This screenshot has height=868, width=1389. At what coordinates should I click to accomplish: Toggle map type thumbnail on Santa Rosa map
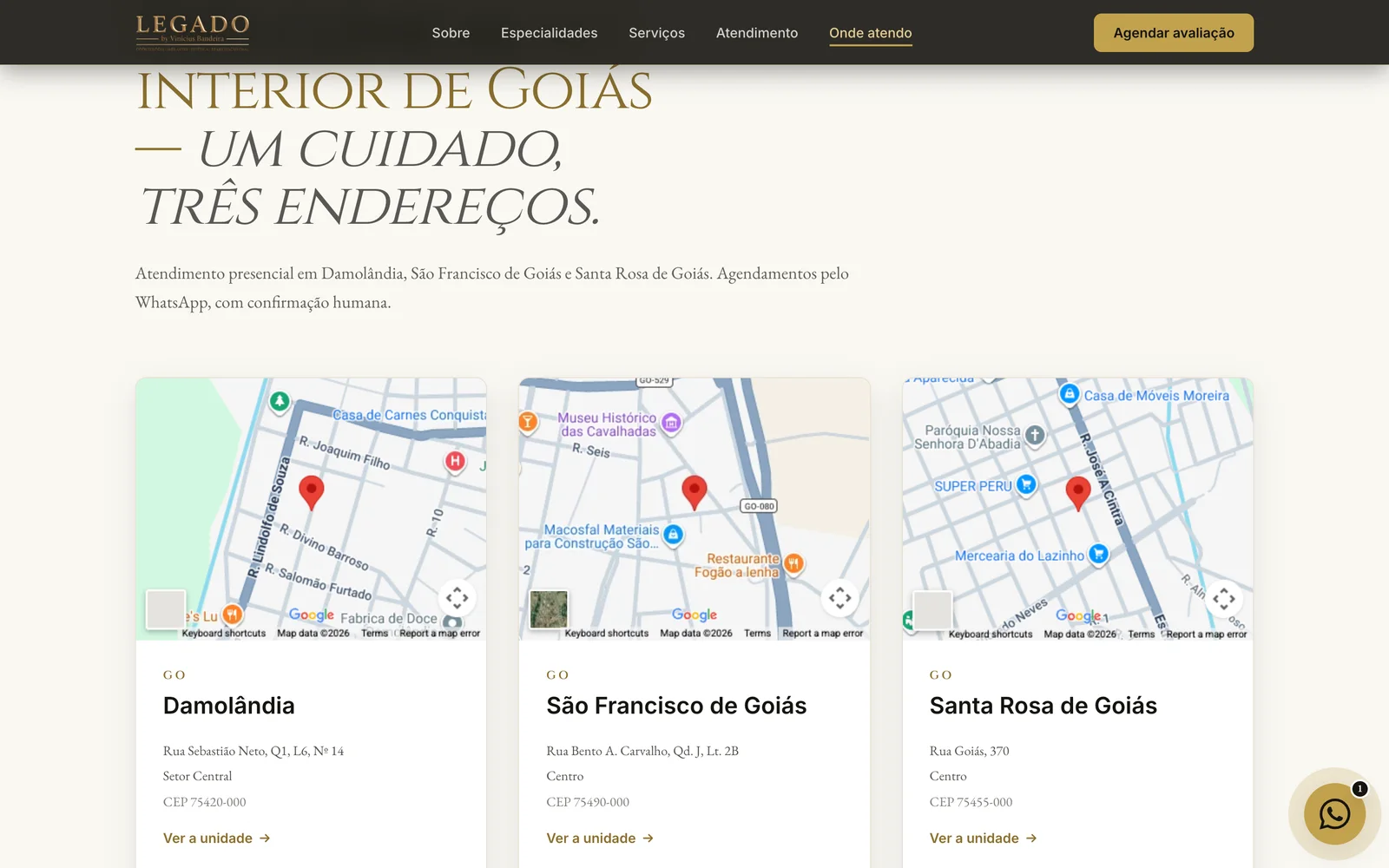(x=932, y=610)
